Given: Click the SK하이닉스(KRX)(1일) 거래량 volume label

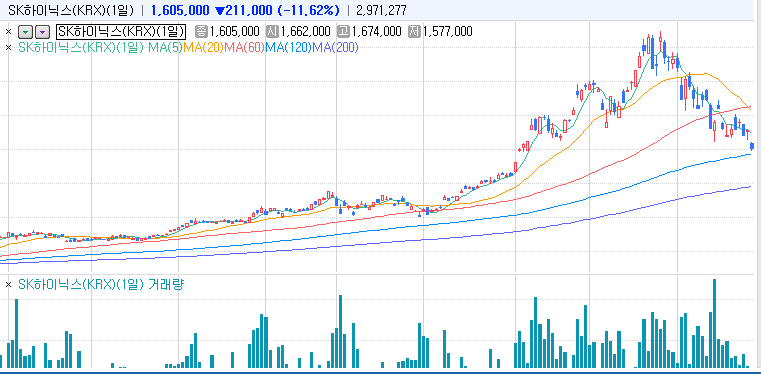Looking at the screenshot, I should point(101,285).
